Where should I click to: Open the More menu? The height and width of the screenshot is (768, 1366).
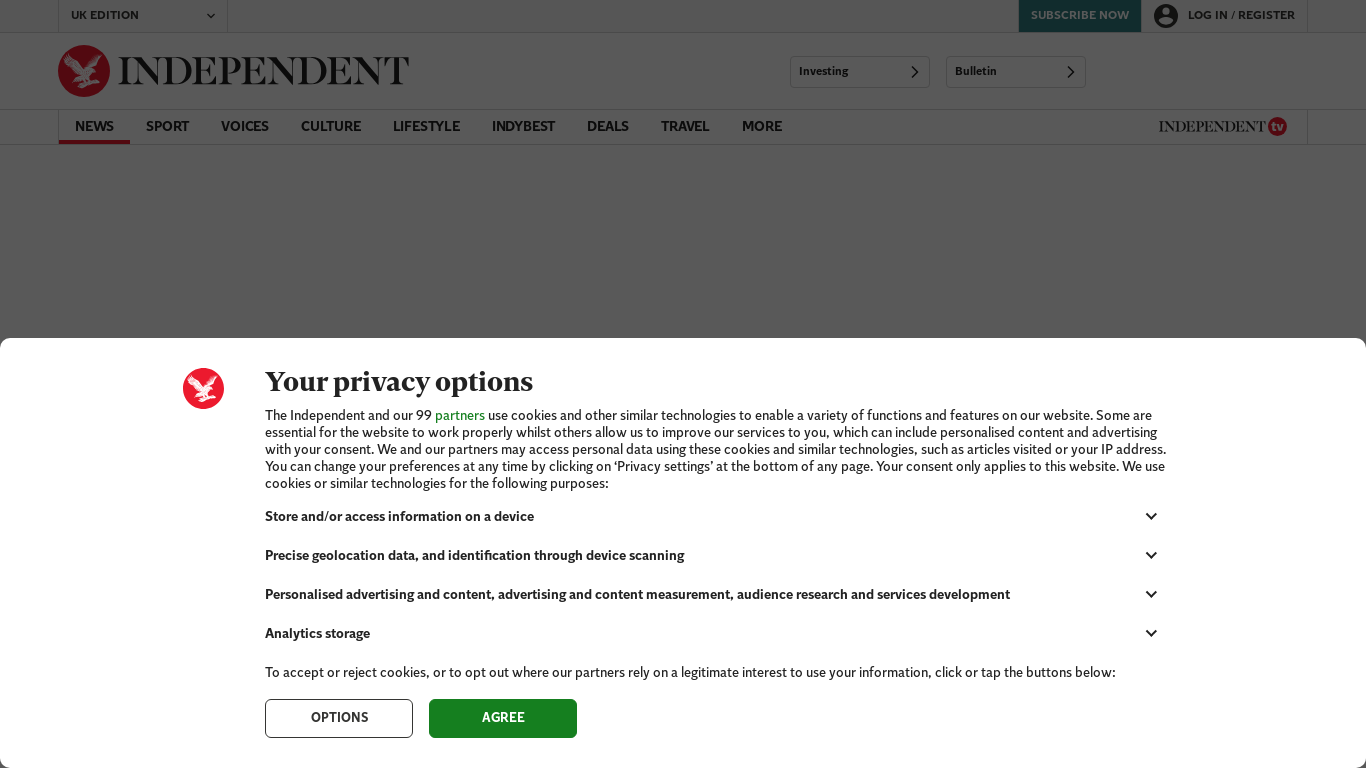point(762,127)
